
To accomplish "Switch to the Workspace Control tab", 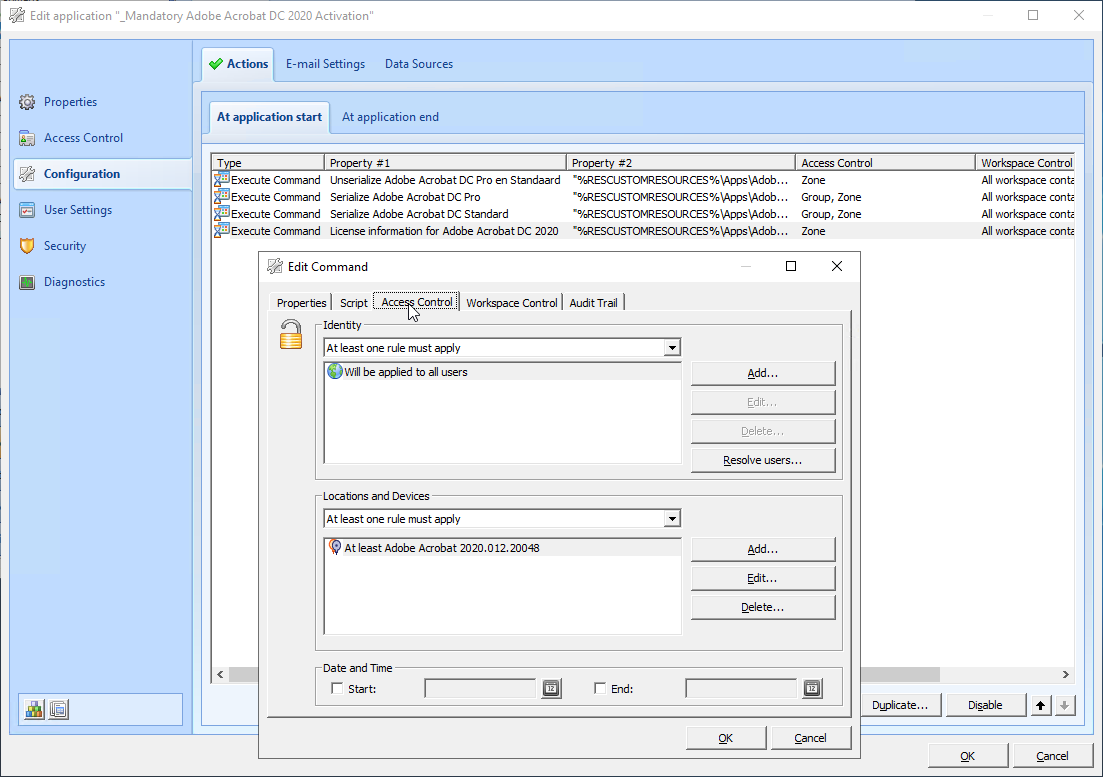I will 511,303.
